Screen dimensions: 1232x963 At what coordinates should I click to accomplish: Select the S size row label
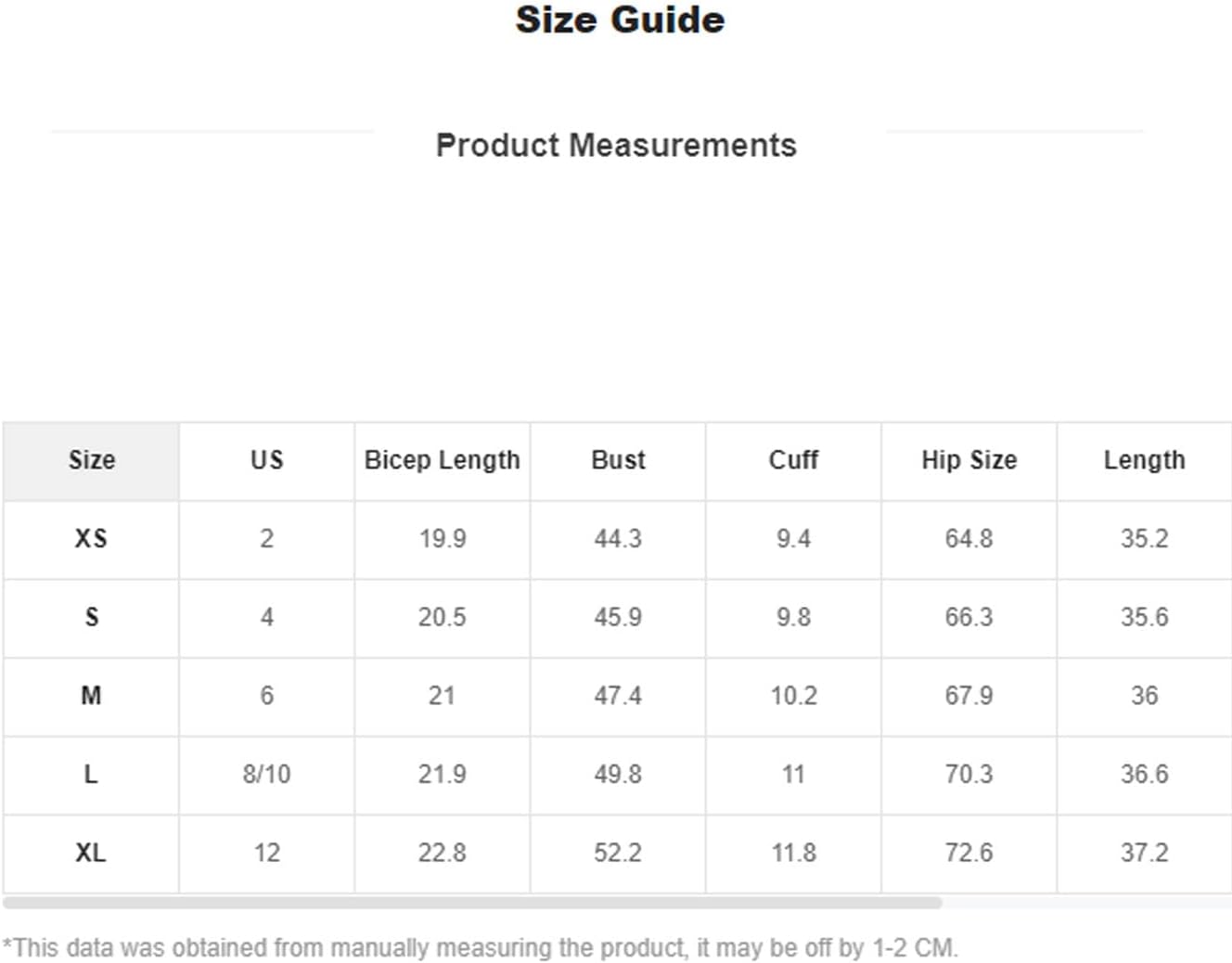click(91, 618)
